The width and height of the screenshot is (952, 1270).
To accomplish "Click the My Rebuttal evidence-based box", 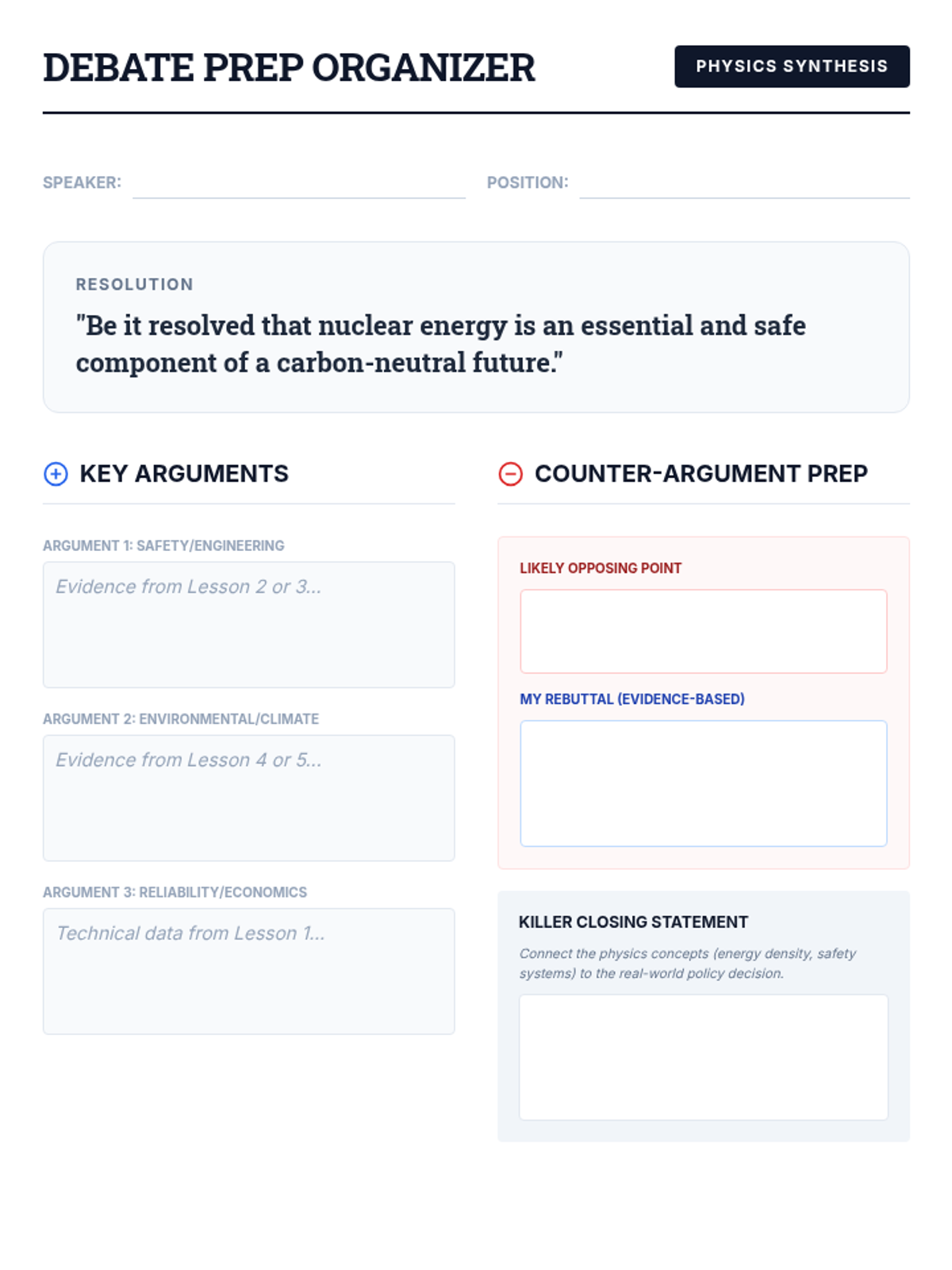I will 704,783.
